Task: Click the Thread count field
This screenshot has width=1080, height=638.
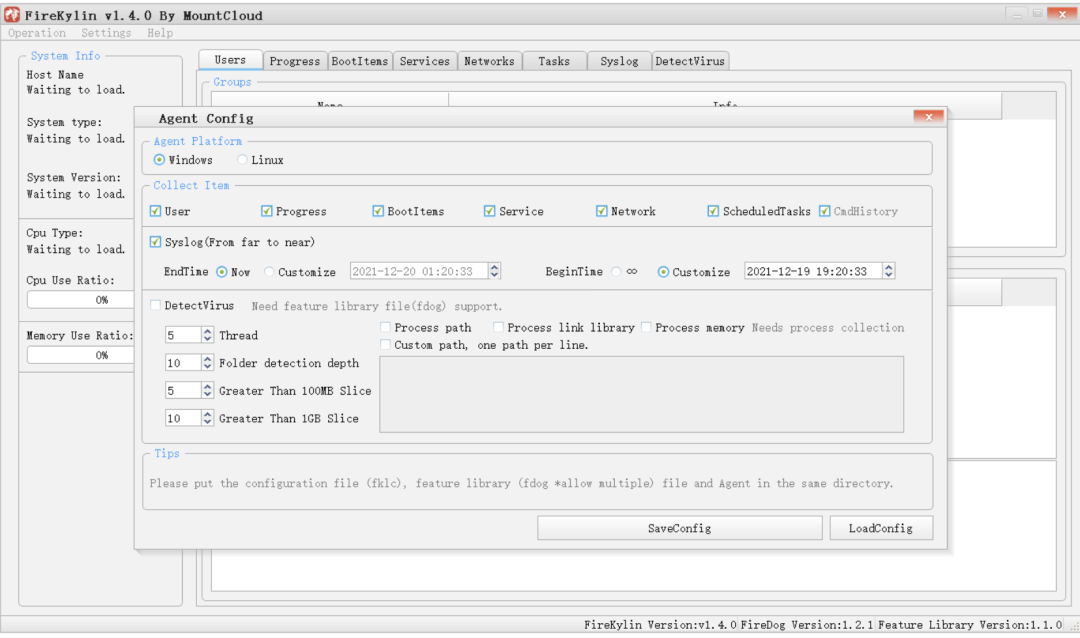Action: 183,335
